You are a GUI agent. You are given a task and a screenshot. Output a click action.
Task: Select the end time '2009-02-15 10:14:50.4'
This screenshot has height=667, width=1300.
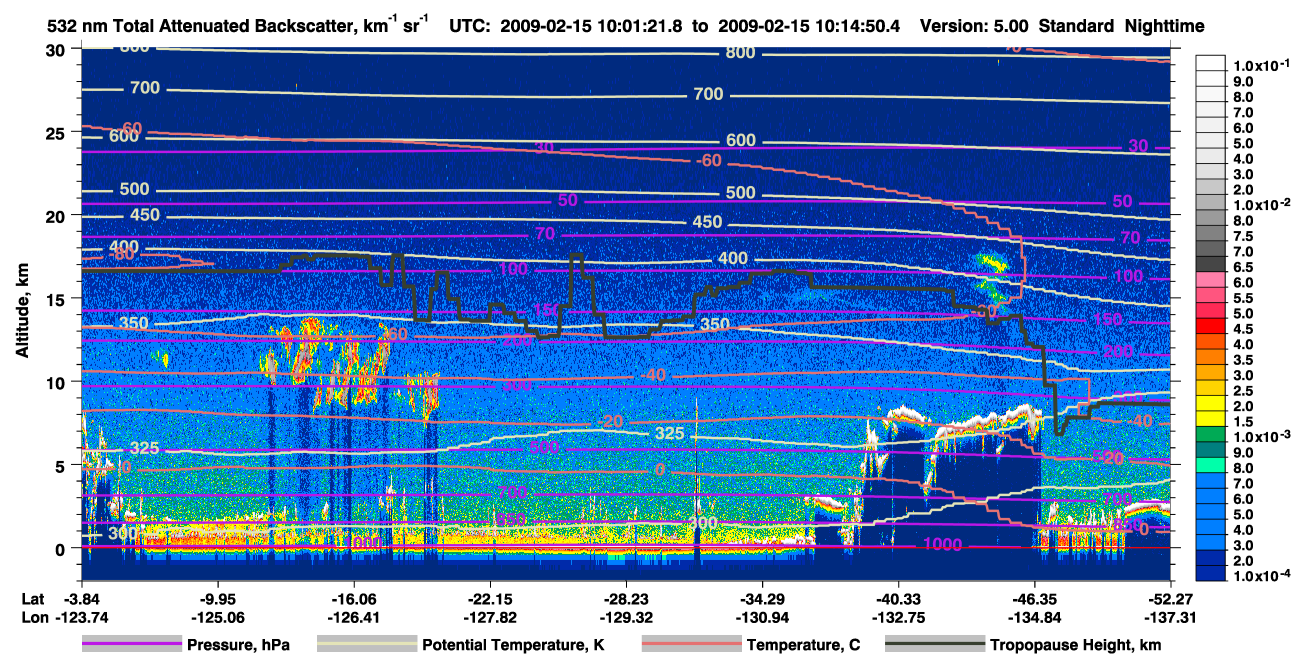click(811, 26)
